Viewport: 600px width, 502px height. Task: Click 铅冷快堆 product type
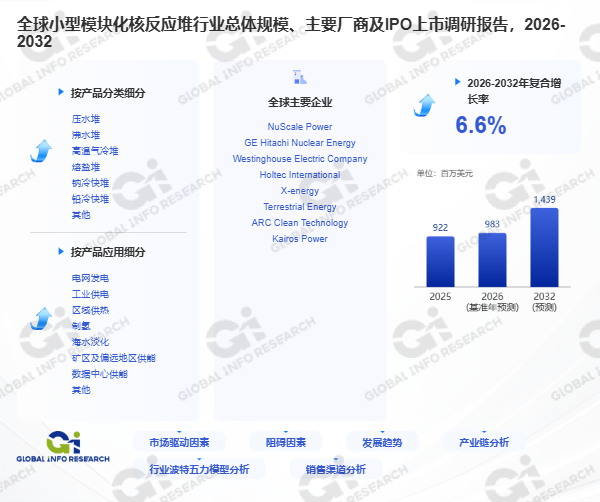tap(90, 199)
